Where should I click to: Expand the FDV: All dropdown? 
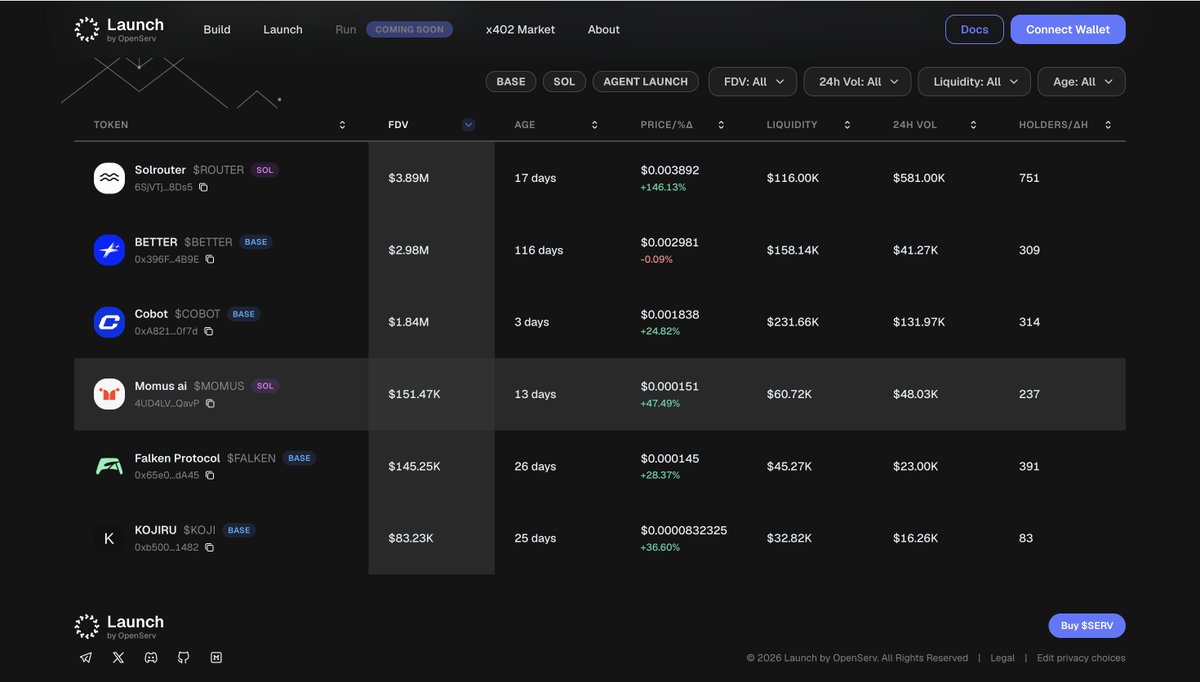point(753,82)
